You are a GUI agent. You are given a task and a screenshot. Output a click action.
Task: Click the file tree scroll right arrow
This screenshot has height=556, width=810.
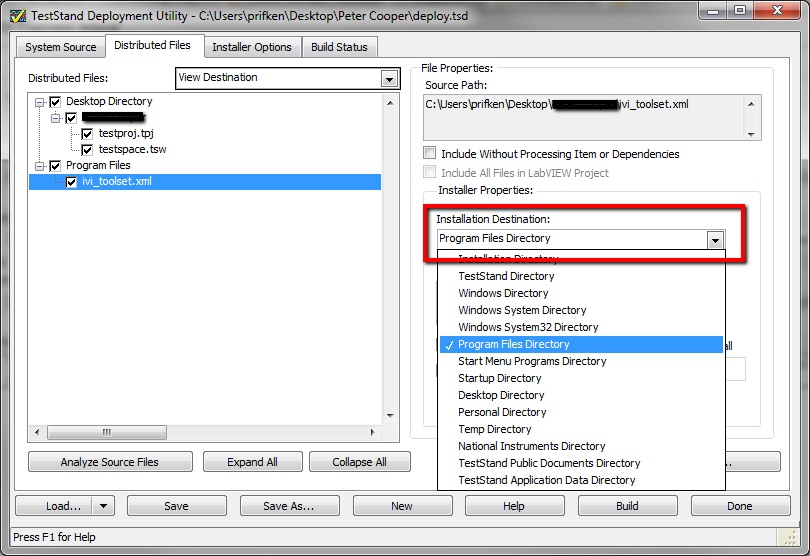373,432
